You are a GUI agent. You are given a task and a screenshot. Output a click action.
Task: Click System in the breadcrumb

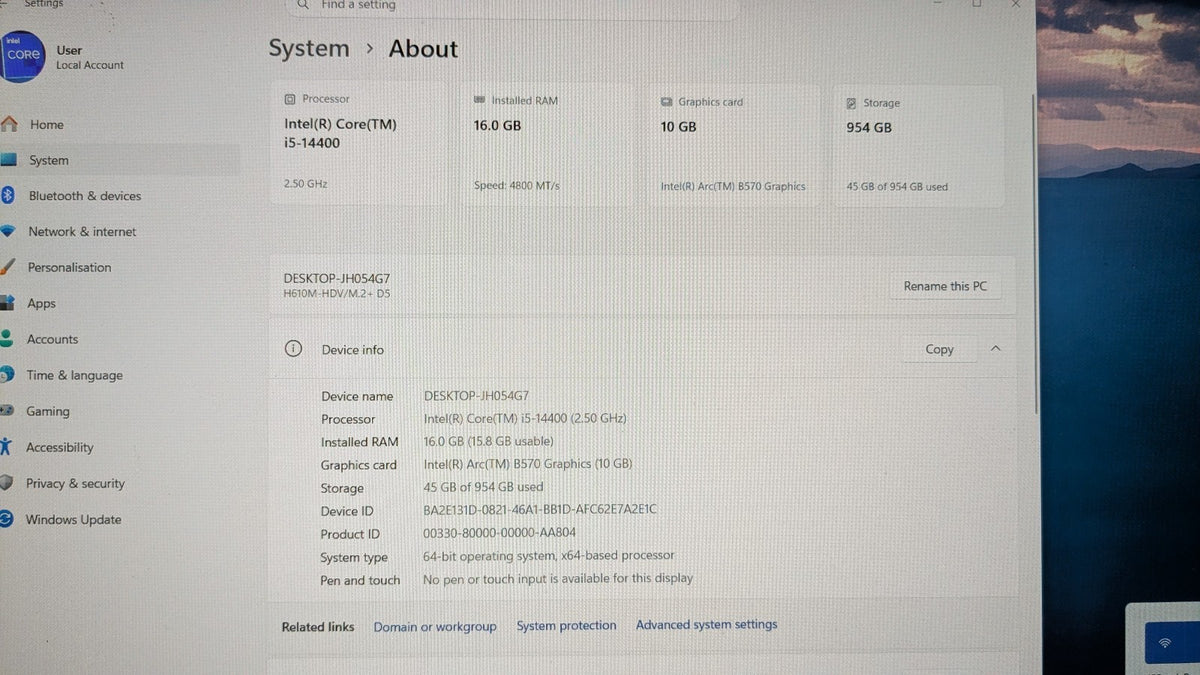tap(309, 48)
